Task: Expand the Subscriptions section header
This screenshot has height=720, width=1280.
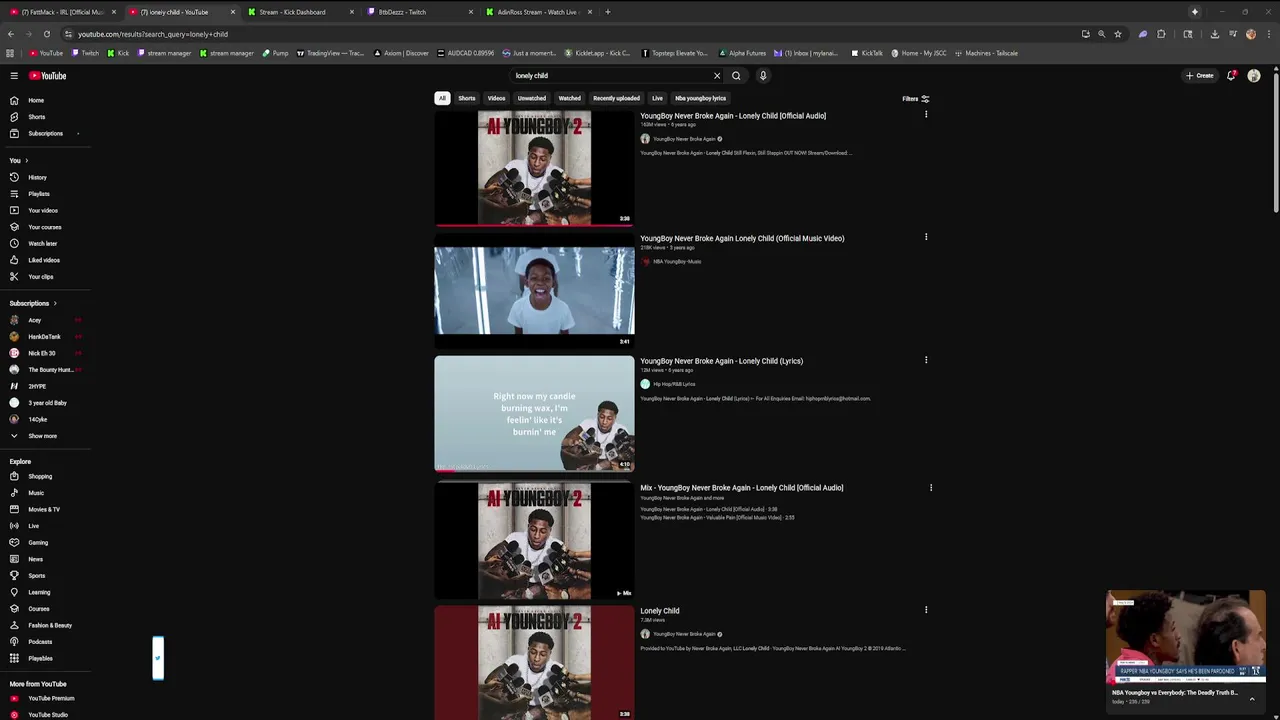Action: point(33,303)
